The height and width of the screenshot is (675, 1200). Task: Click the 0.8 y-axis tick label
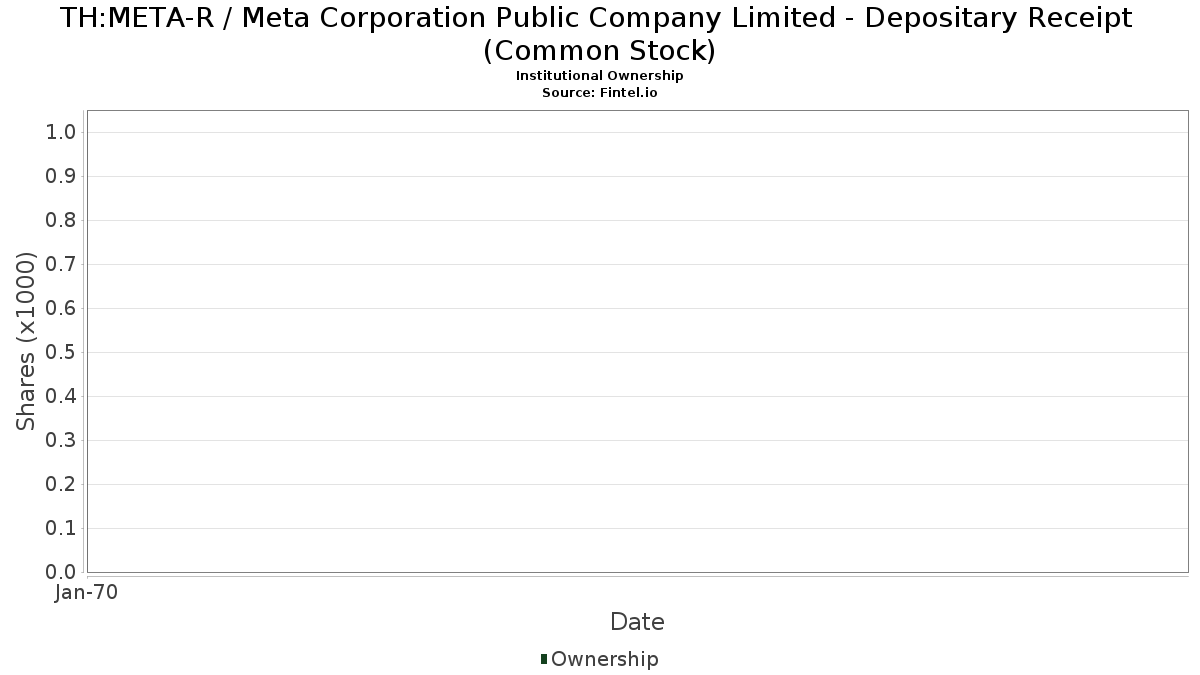pos(62,221)
